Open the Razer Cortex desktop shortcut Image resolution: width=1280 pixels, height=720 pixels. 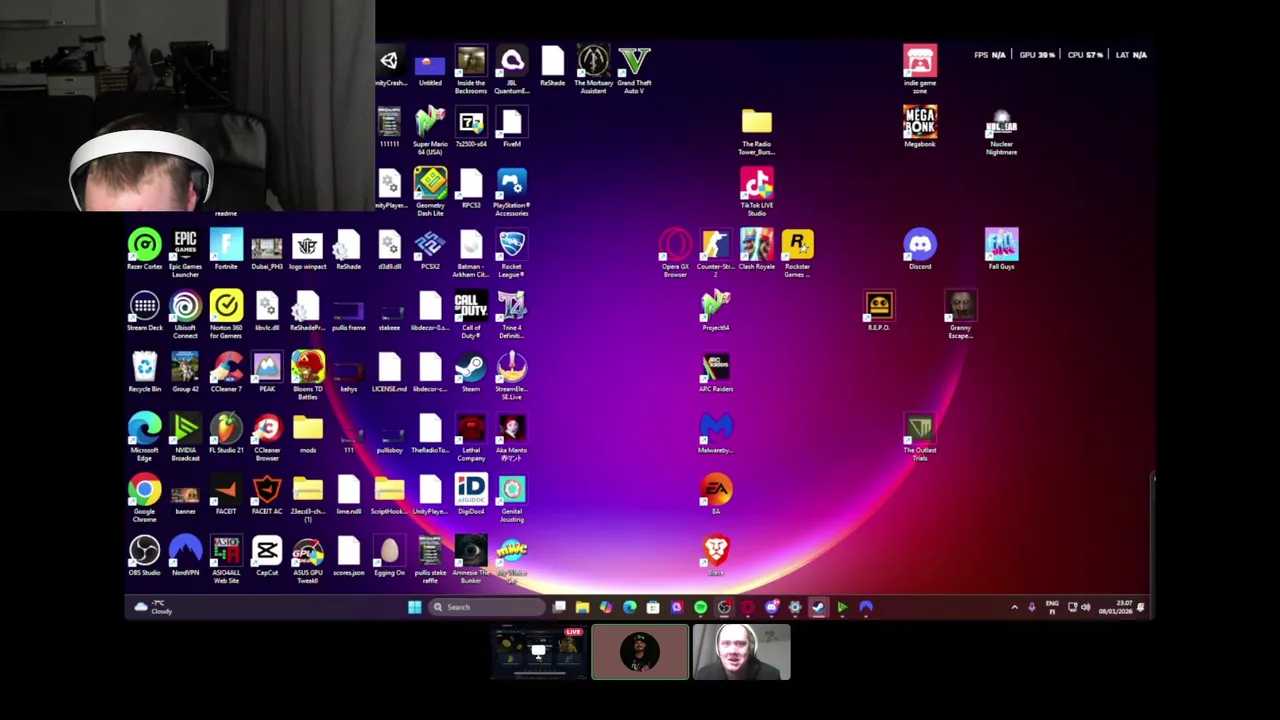[144, 249]
